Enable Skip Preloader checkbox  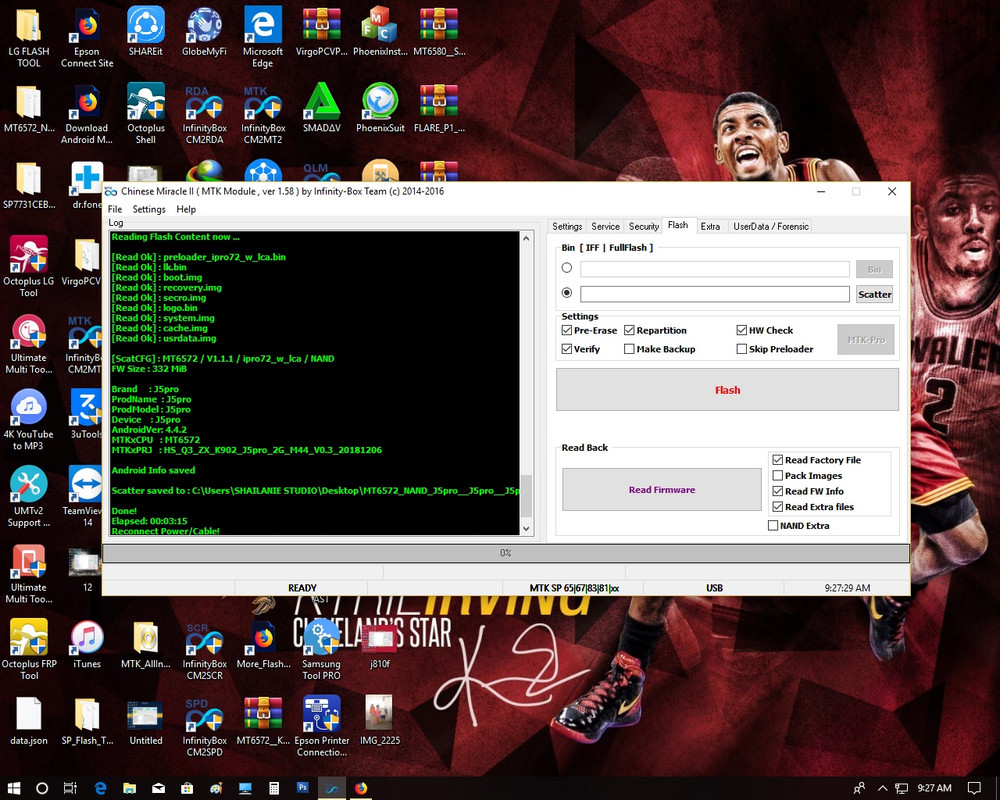[x=741, y=348]
